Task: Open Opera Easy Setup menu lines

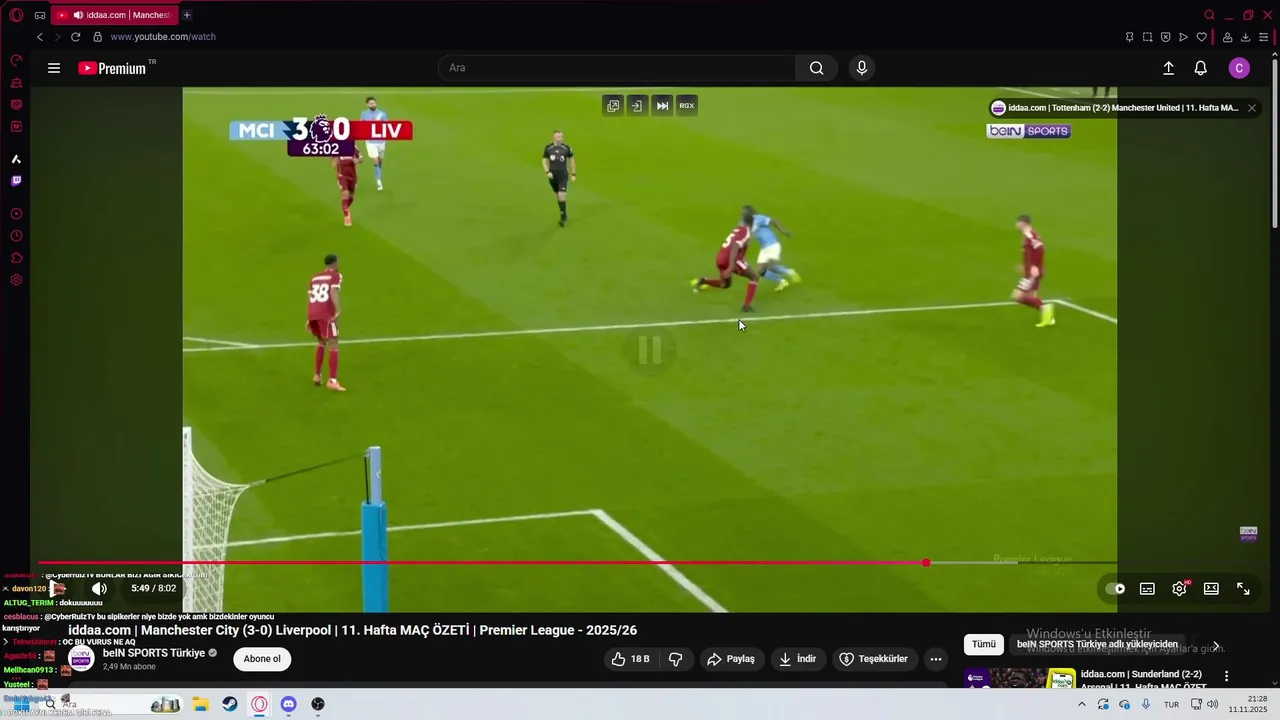Action: 1264,37
